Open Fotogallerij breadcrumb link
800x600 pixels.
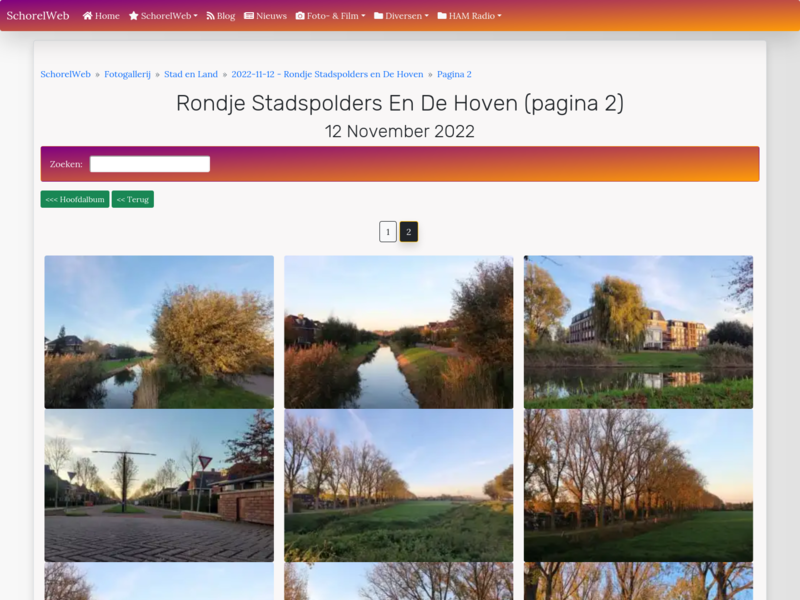[128, 74]
